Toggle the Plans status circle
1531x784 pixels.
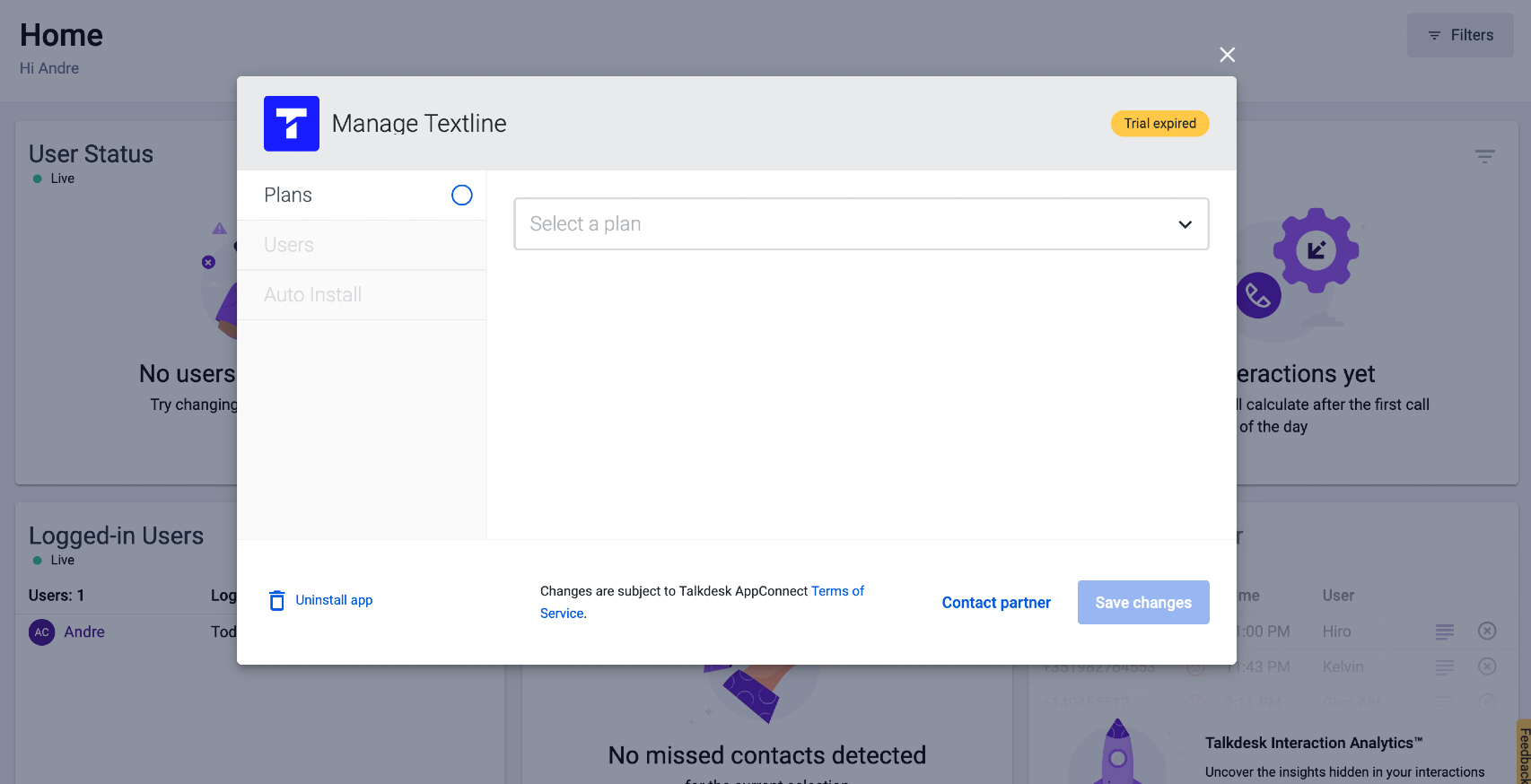461,196
